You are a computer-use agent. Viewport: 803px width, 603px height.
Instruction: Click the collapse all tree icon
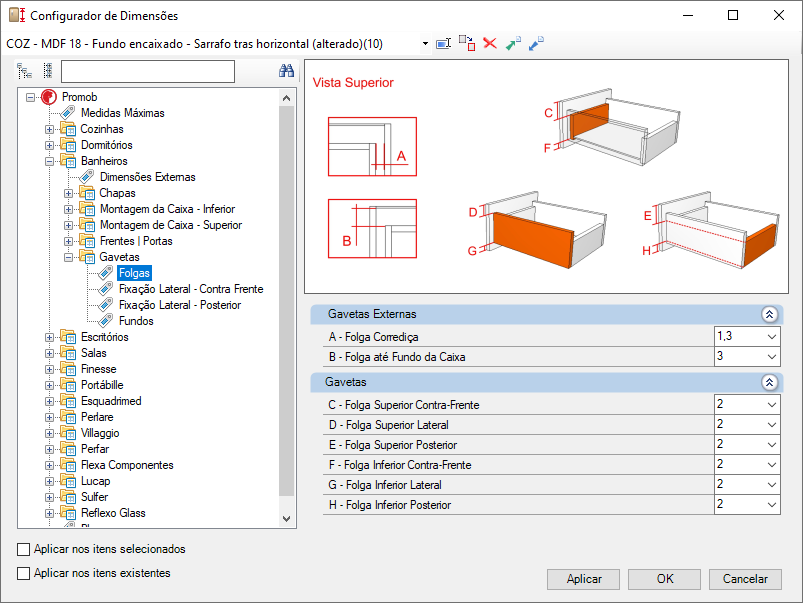48,71
